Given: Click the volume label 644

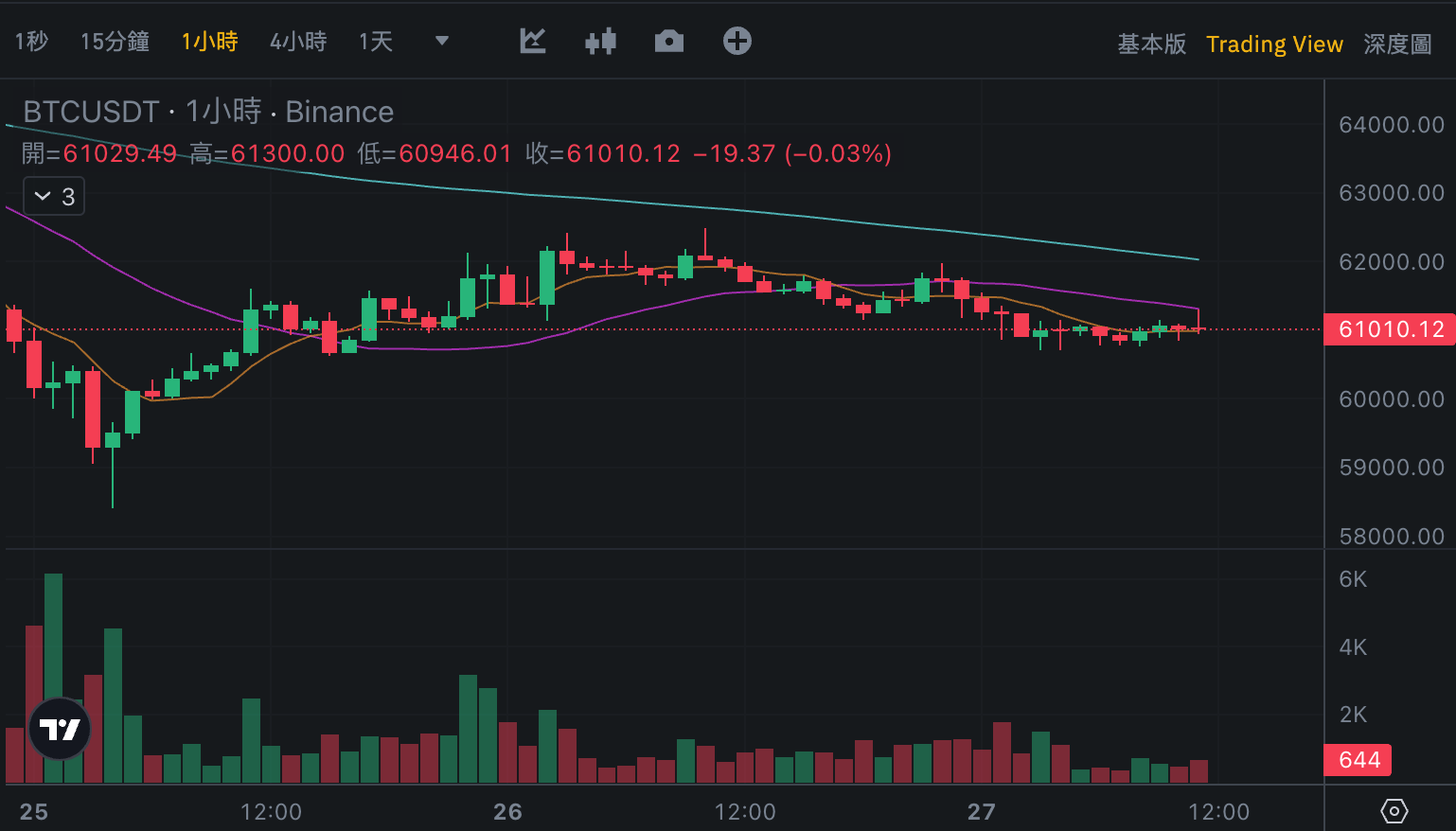Looking at the screenshot, I should point(1358,760).
